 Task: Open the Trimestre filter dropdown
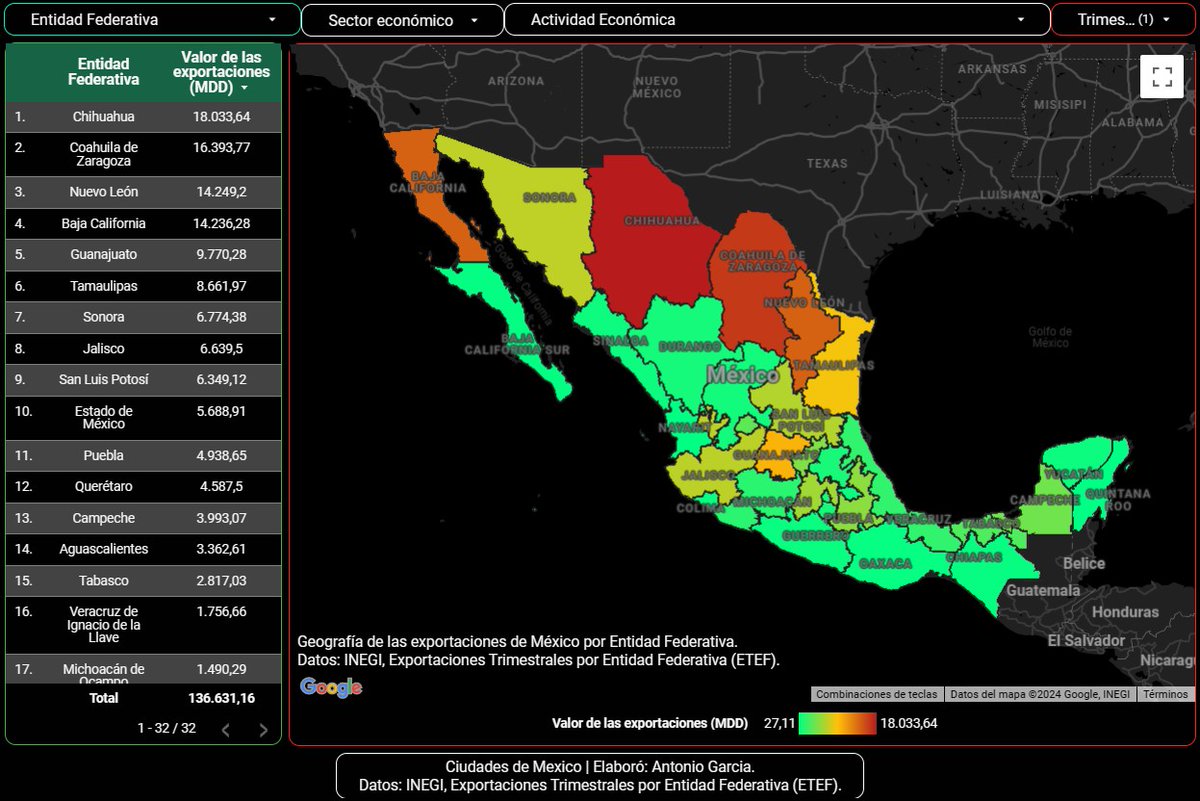point(1123,19)
